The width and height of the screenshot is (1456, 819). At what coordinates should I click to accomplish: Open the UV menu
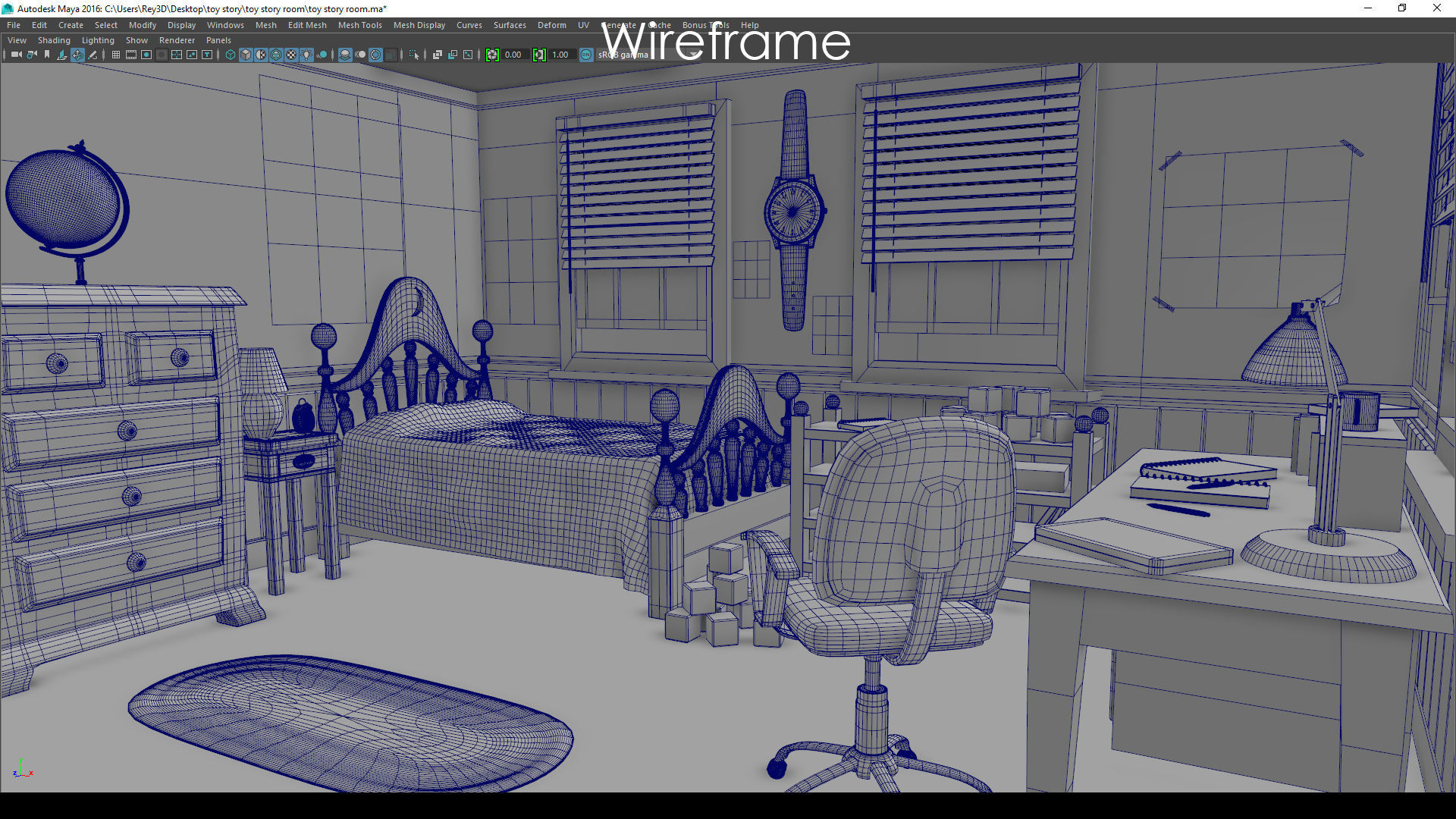(x=583, y=25)
